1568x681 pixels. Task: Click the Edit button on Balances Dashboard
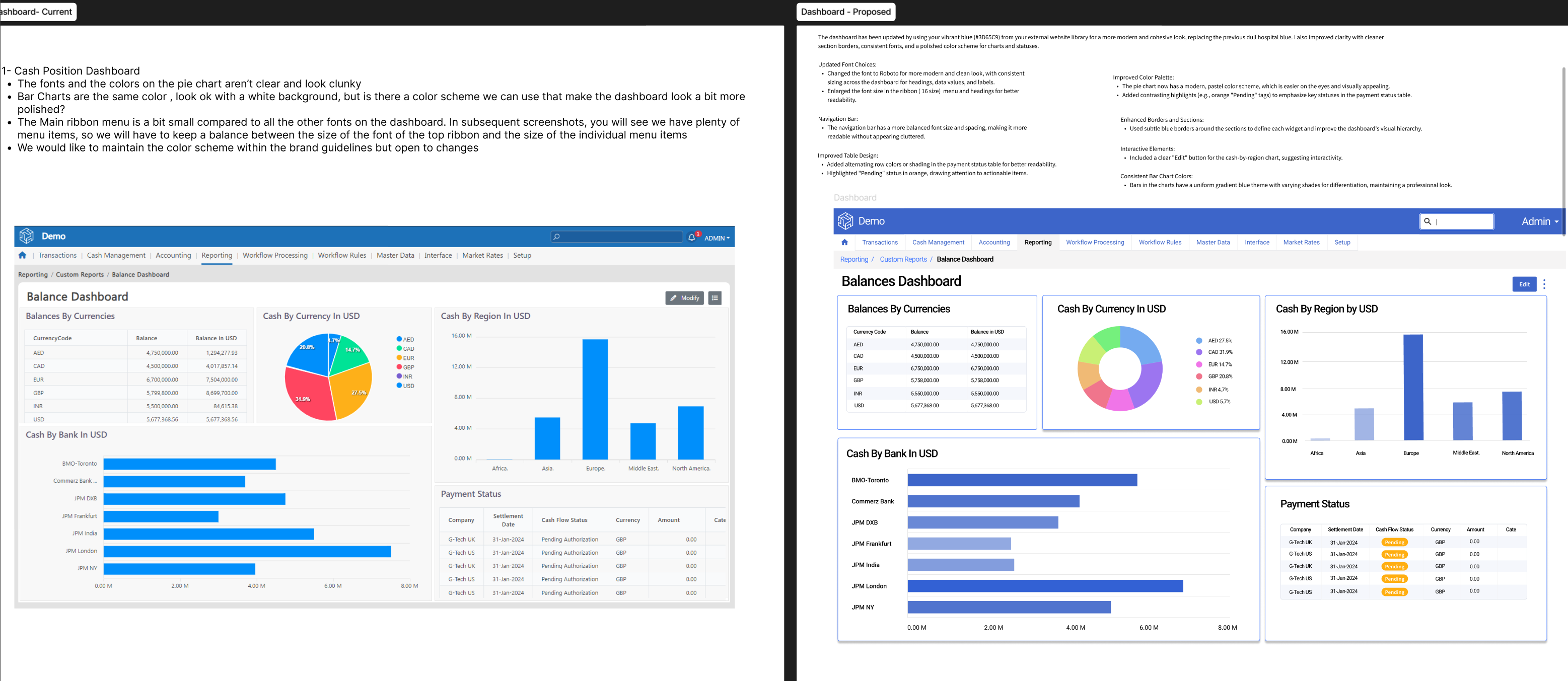point(1524,284)
